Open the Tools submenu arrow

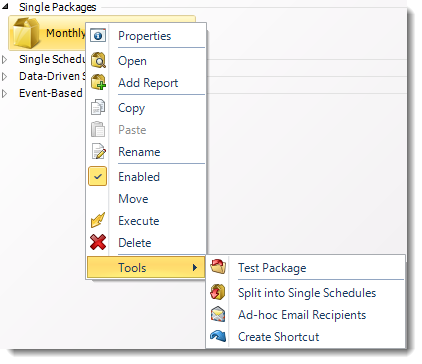[195, 267]
